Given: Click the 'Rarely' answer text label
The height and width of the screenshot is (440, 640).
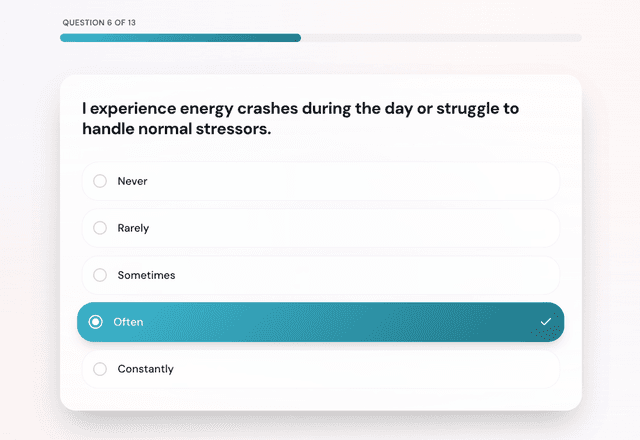Looking at the screenshot, I should coord(133,228).
